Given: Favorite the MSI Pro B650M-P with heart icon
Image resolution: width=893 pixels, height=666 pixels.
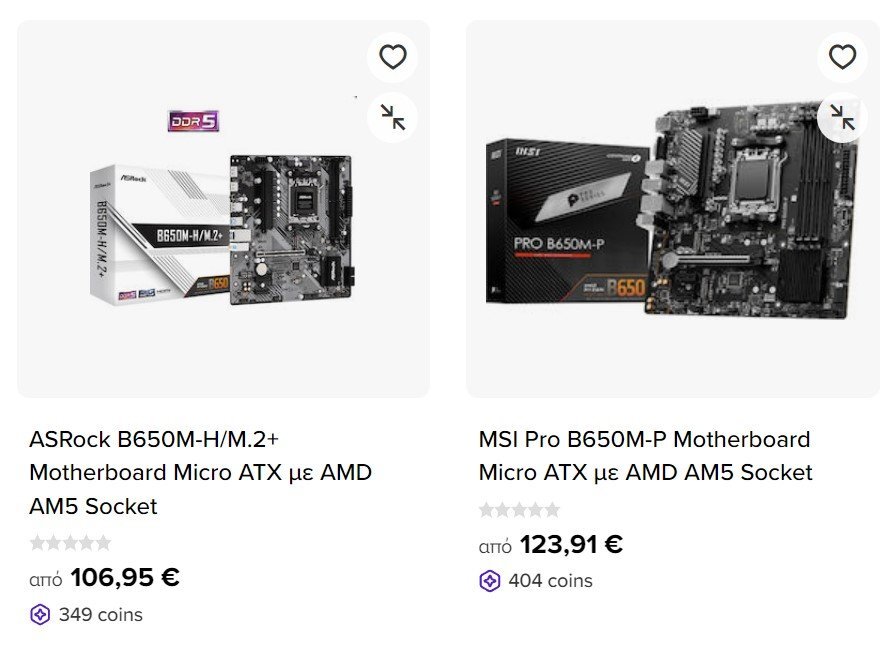Looking at the screenshot, I should tap(842, 57).
